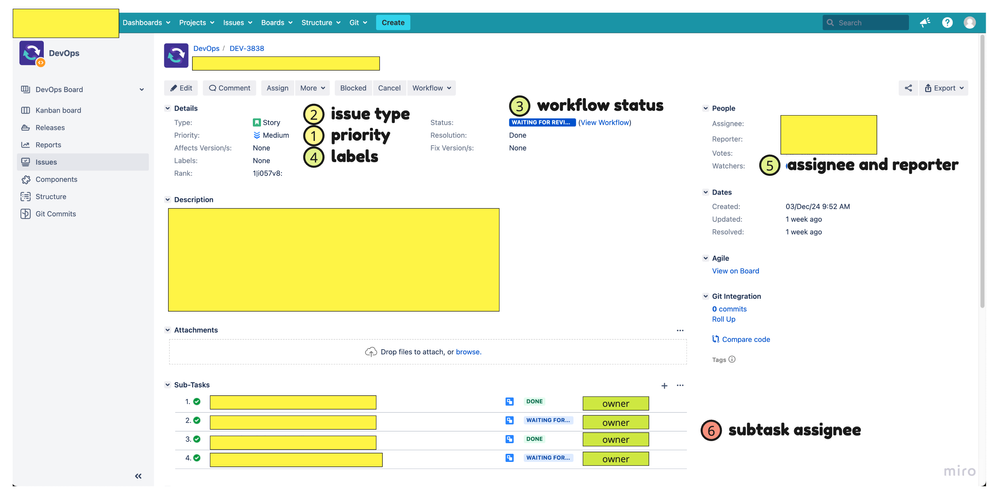The width and height of the screenshot is (999, 499).
Task: Open the Dashboards menu
Action: tap(146, 22)
